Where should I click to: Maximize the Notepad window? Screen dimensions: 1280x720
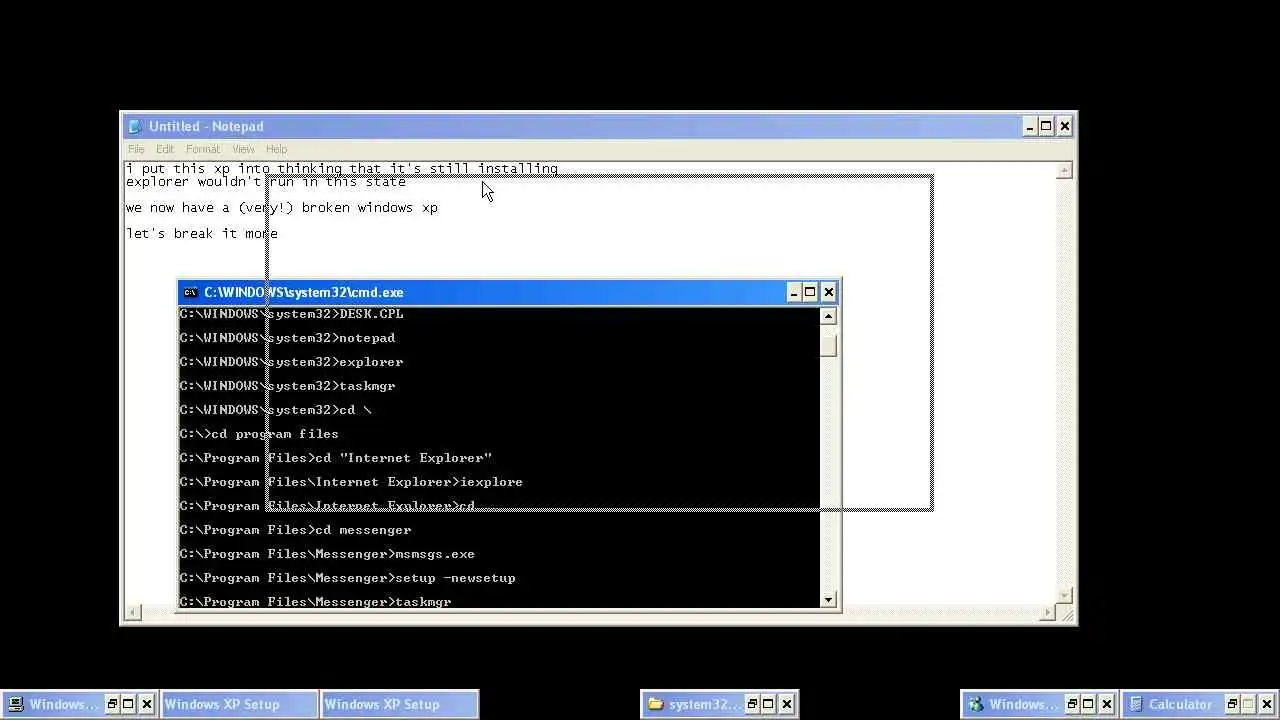[x=1046, y=126]
